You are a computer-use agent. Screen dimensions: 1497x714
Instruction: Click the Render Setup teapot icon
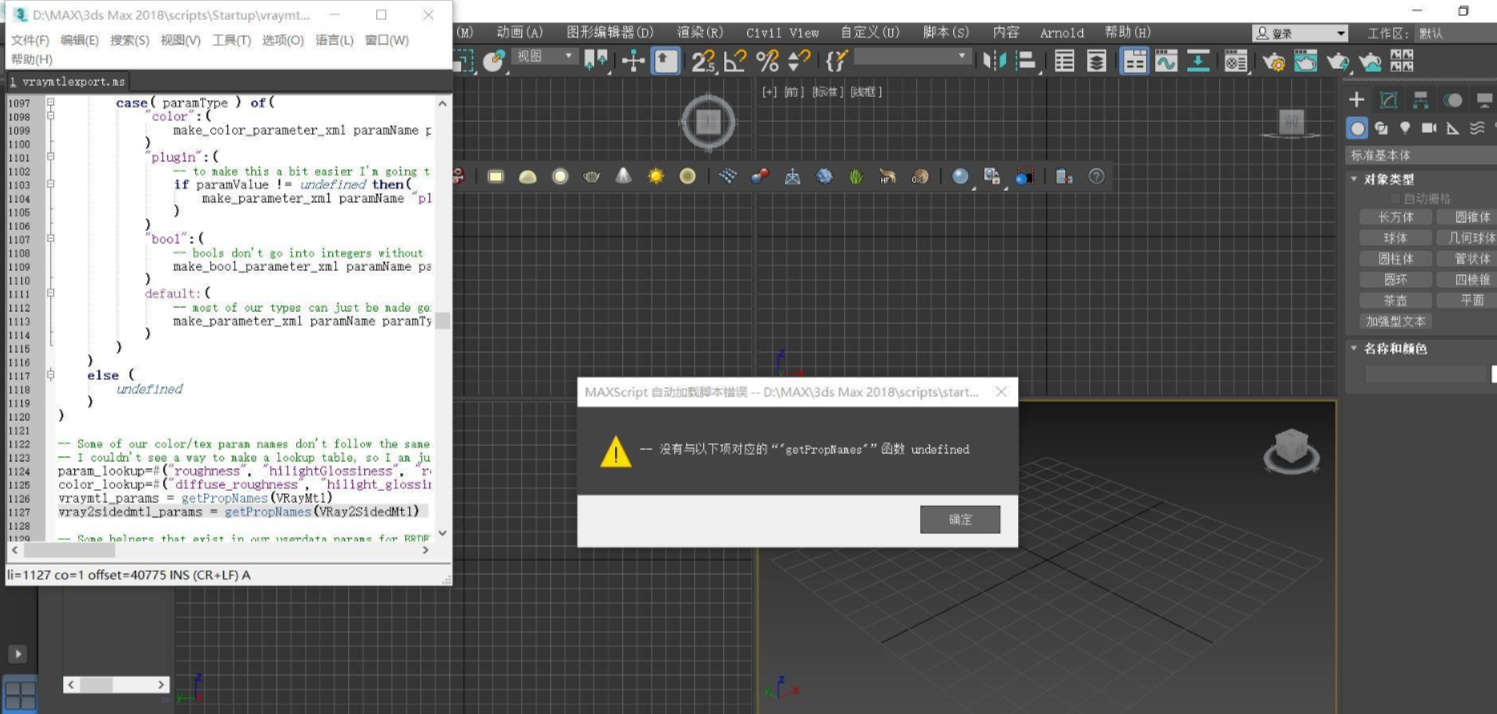coord(1273,62)
